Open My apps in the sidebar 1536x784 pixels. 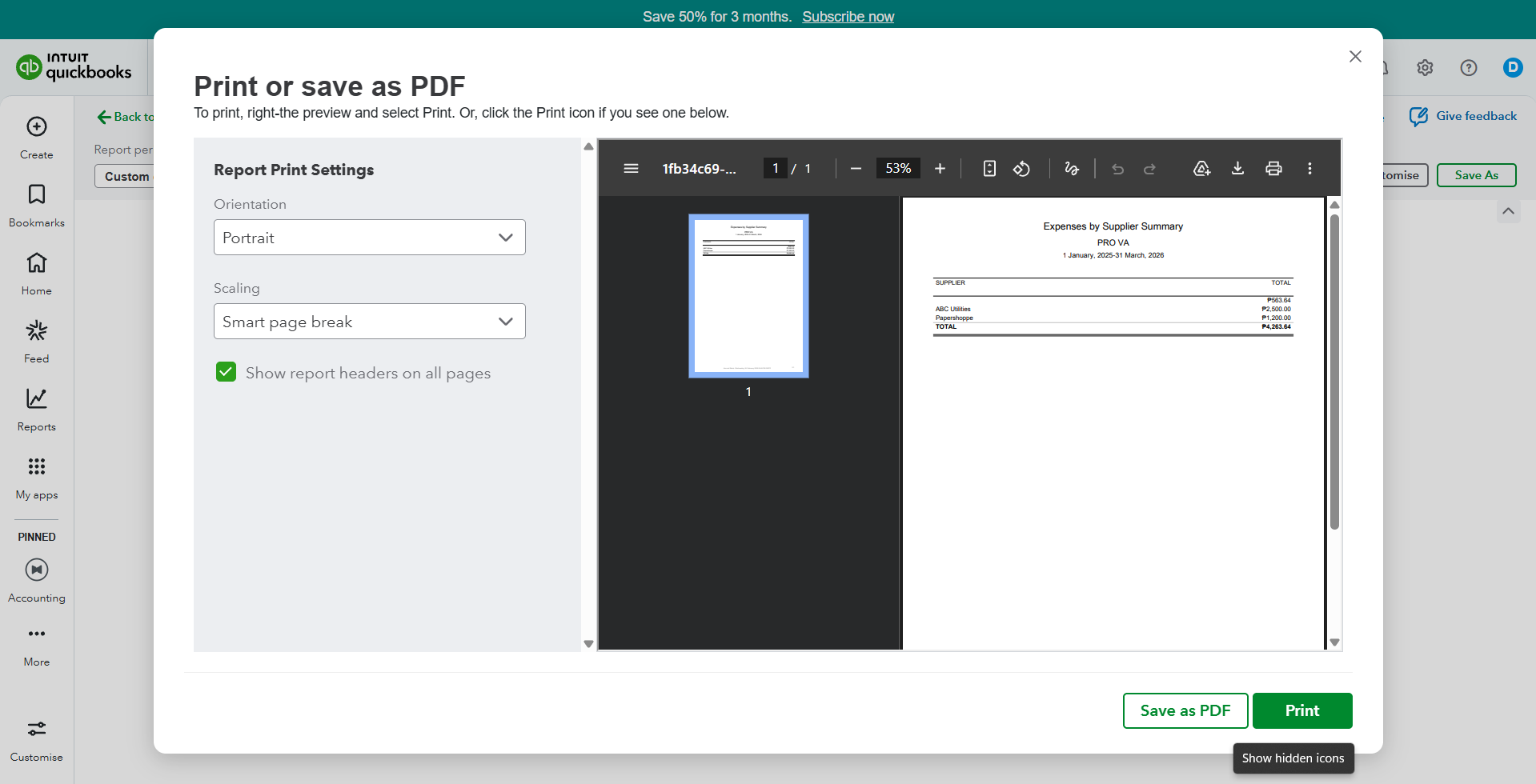point(37,478)
